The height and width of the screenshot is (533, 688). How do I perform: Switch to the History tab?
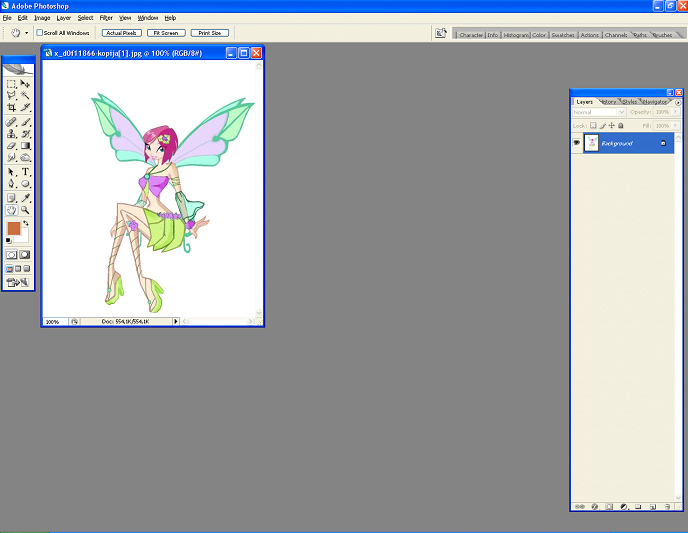(608, 102)
